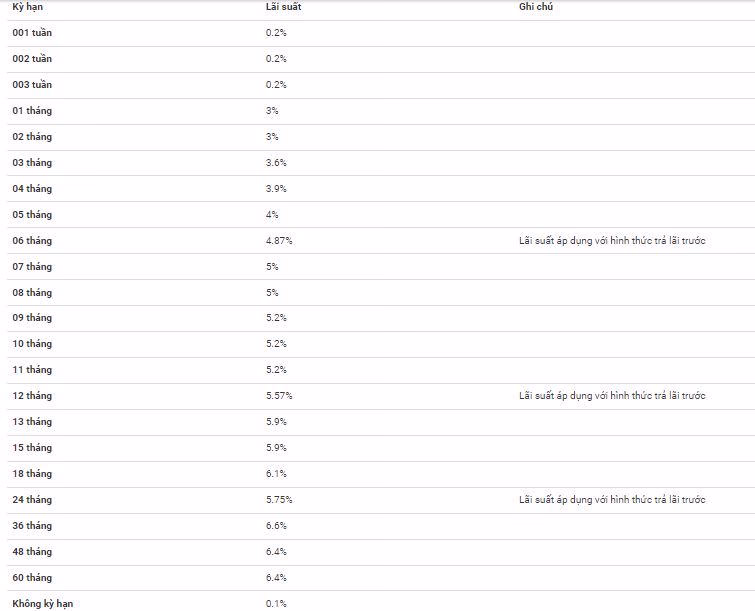The image size is (755, 611).
Task: Click the 3.6% rate for 03 tháng
Action: (276, 163)
